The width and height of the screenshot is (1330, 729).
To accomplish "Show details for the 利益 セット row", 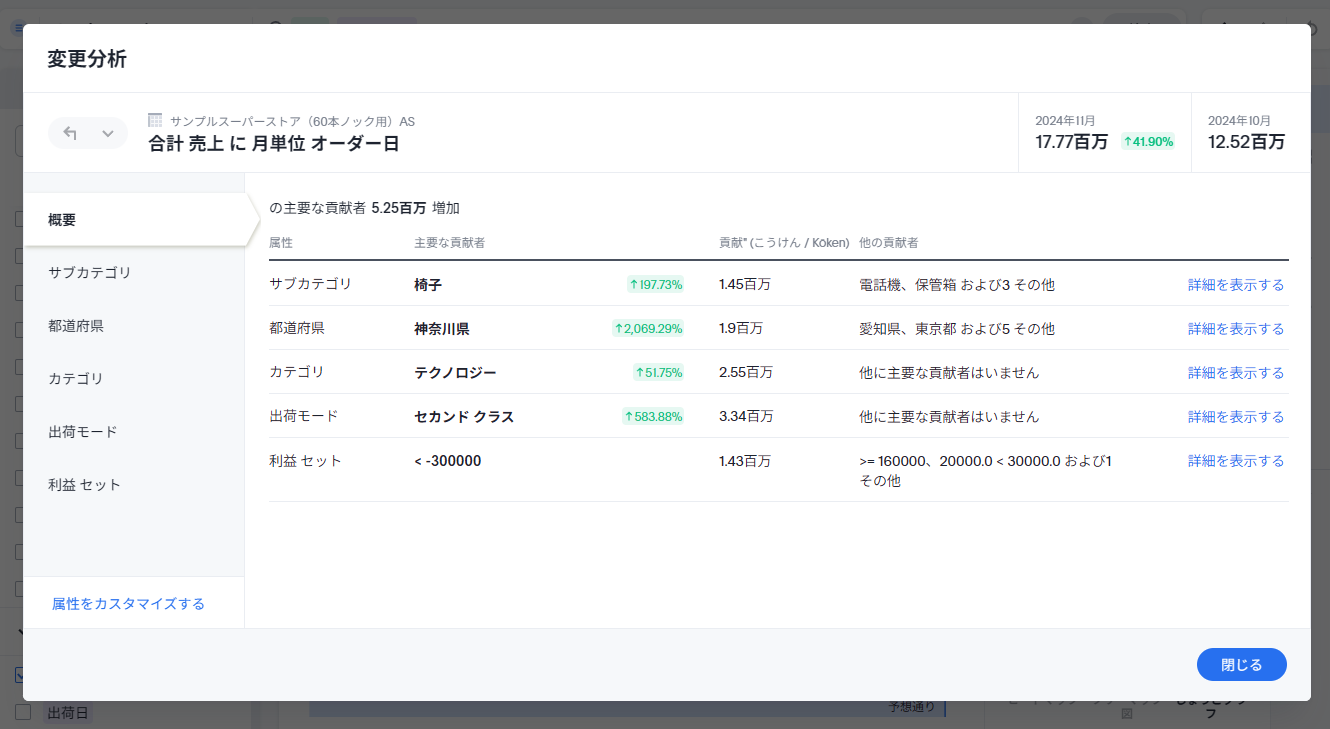I will (x=1235, y=461).
